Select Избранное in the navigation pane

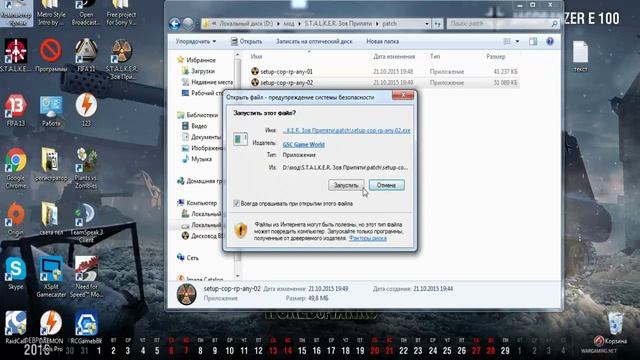coord(196,60)
